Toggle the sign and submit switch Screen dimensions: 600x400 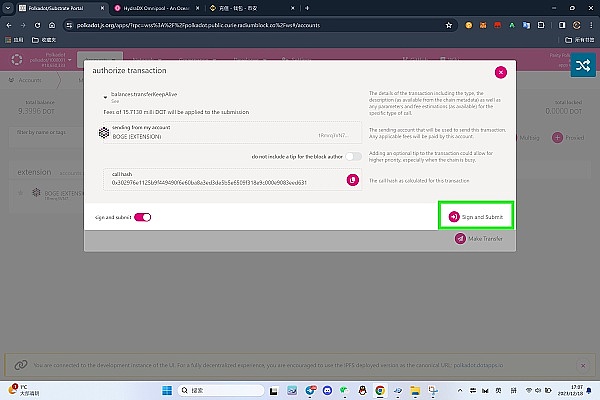[x=142, y=216]
